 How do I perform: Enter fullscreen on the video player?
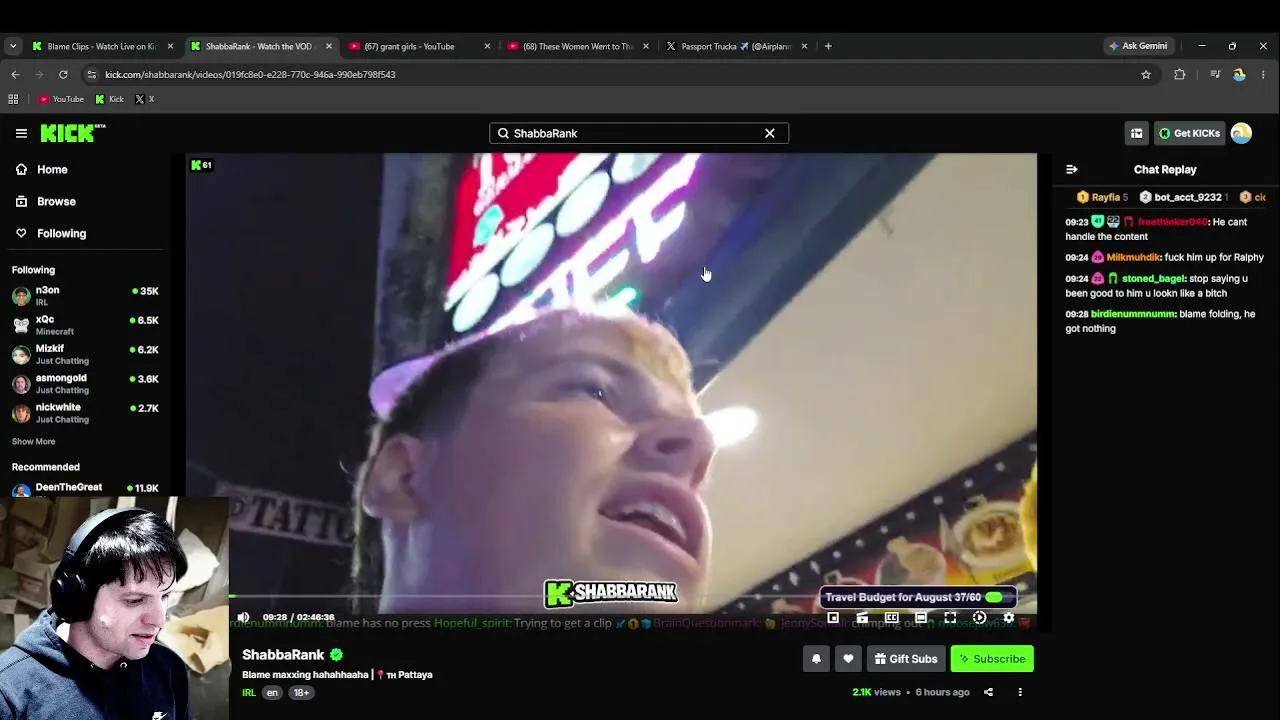pyautogui.click(x=950, y=618)
